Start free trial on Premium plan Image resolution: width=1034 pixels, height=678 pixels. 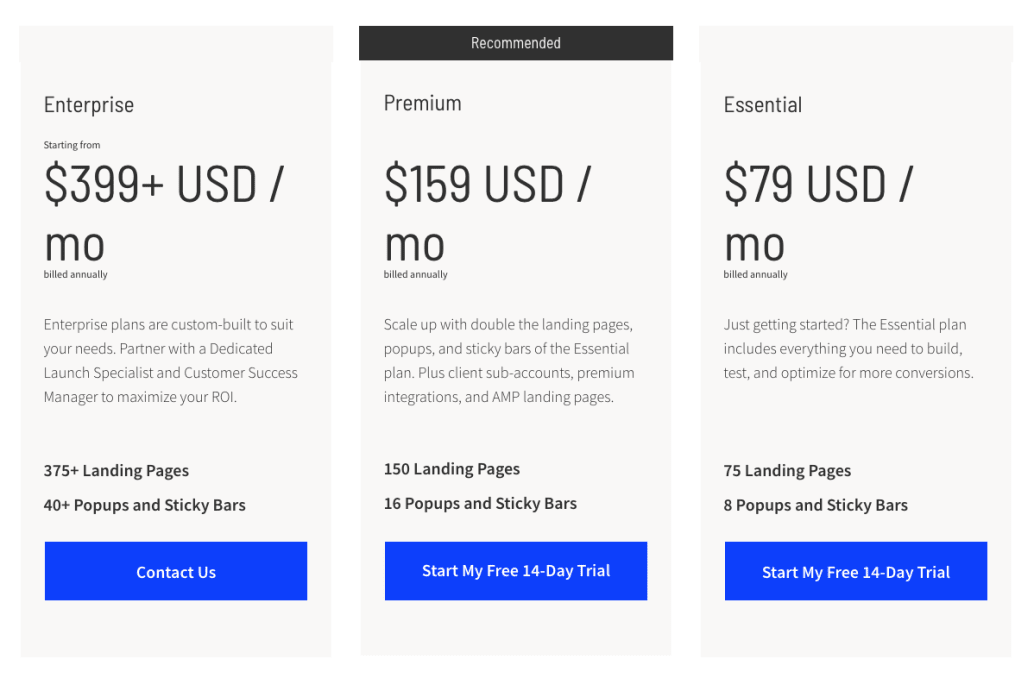pos(516,571)
